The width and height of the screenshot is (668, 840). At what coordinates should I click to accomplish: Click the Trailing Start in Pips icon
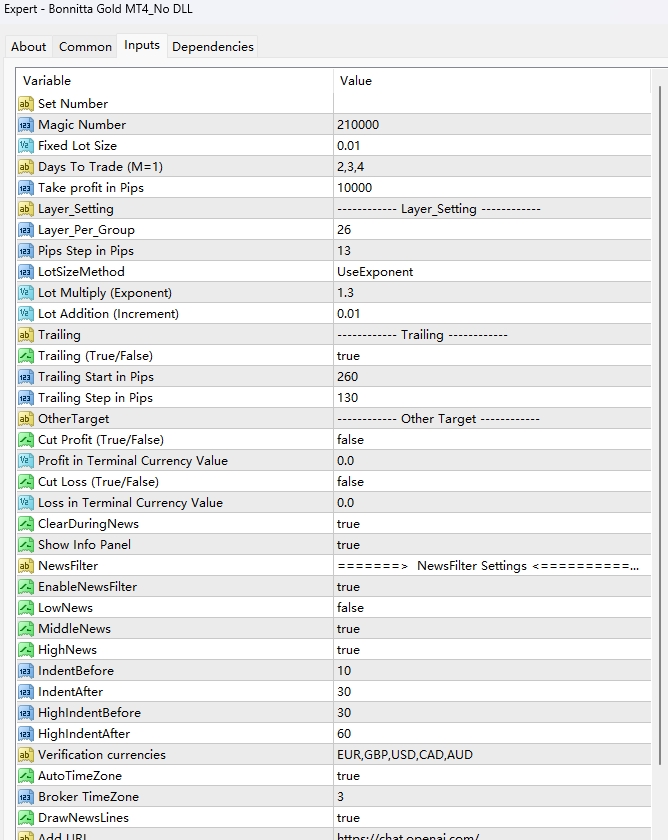tap(26, 377)
